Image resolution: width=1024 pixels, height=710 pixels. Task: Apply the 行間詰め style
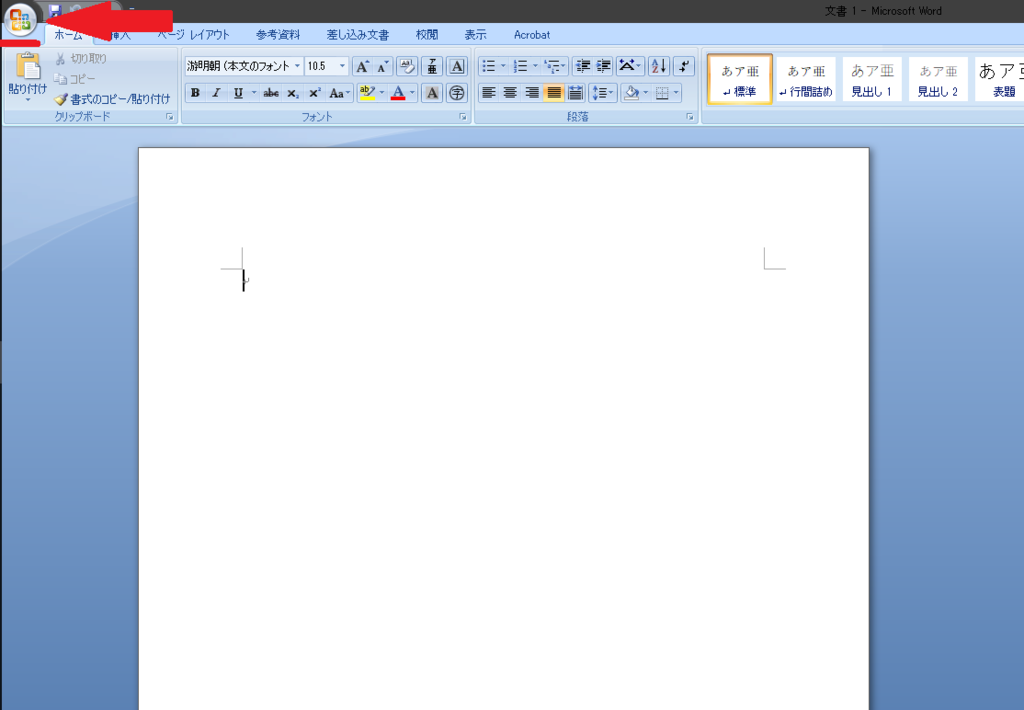coord(806,80)
